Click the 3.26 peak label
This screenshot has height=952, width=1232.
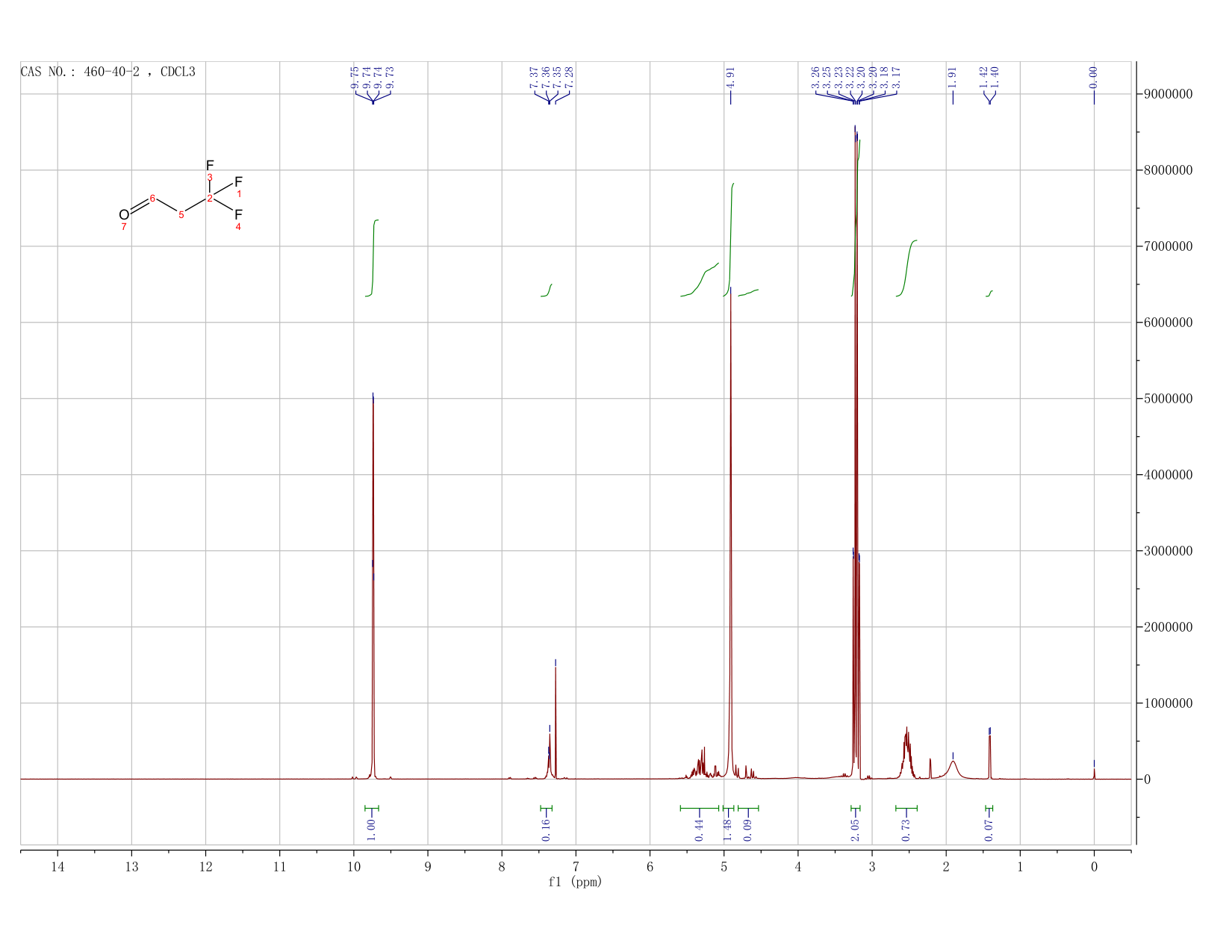[815, 78]
